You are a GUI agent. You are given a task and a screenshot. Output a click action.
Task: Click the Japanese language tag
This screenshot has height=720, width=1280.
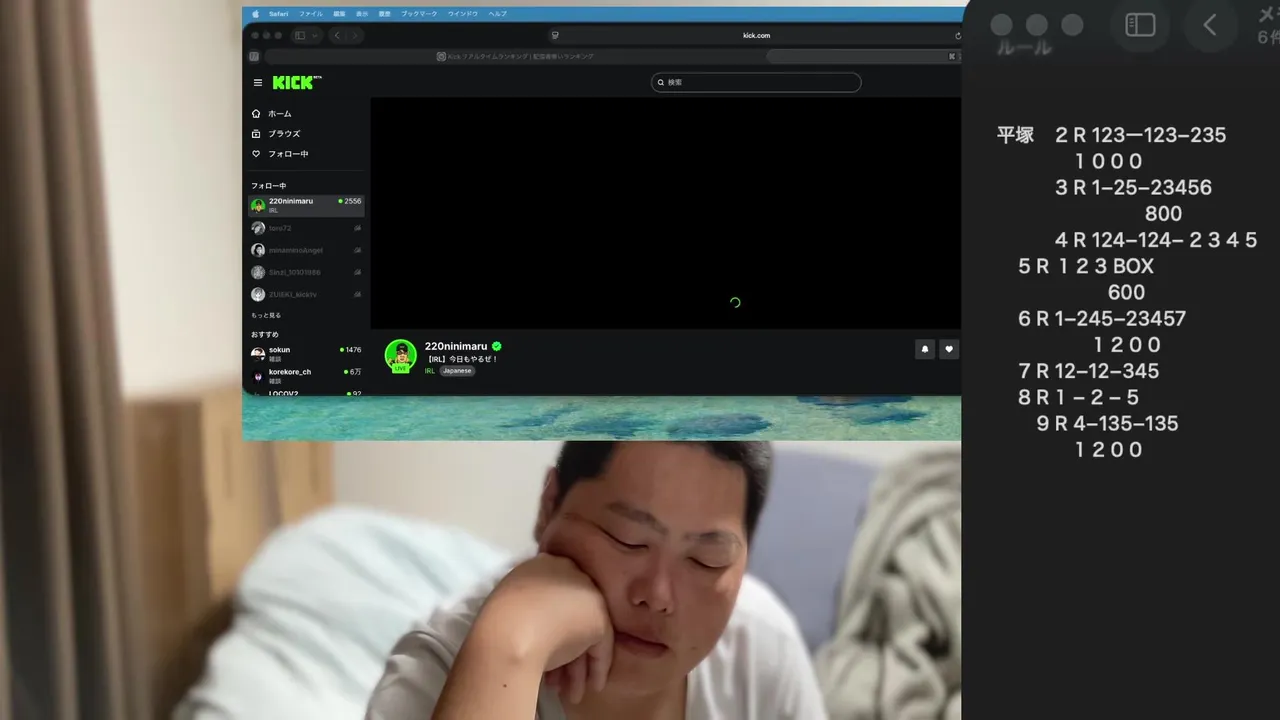457,371
